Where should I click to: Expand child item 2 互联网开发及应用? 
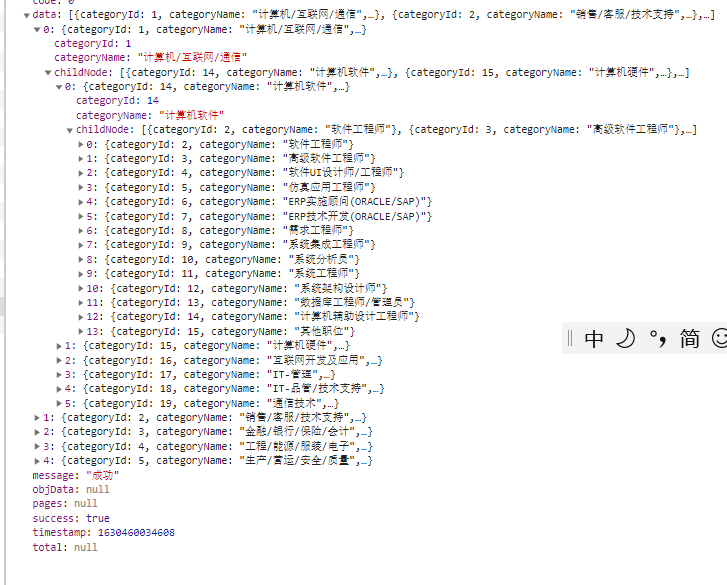[59, 360]
